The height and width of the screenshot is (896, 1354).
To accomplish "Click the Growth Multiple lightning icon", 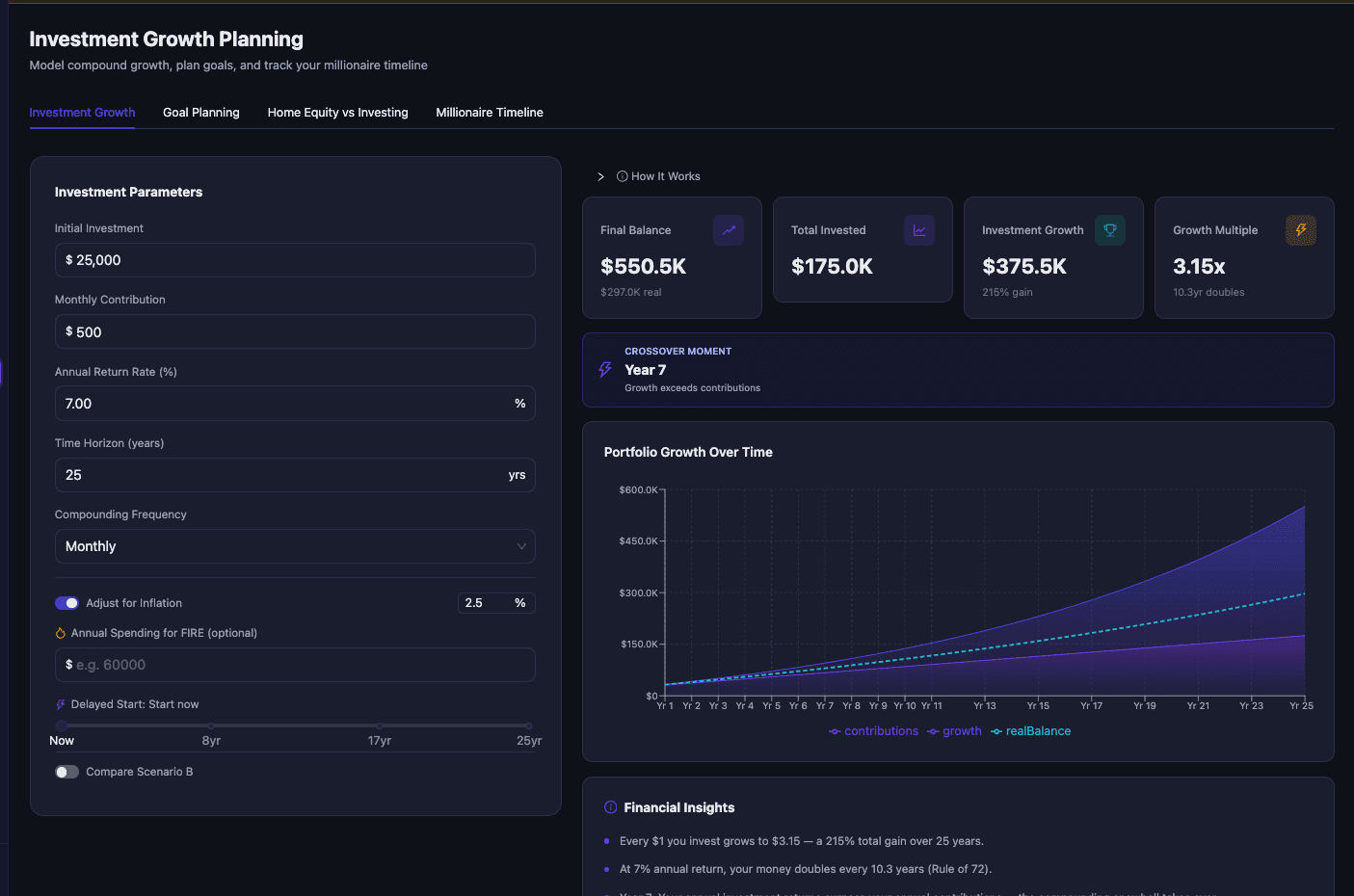I will tap(1300, 230).
